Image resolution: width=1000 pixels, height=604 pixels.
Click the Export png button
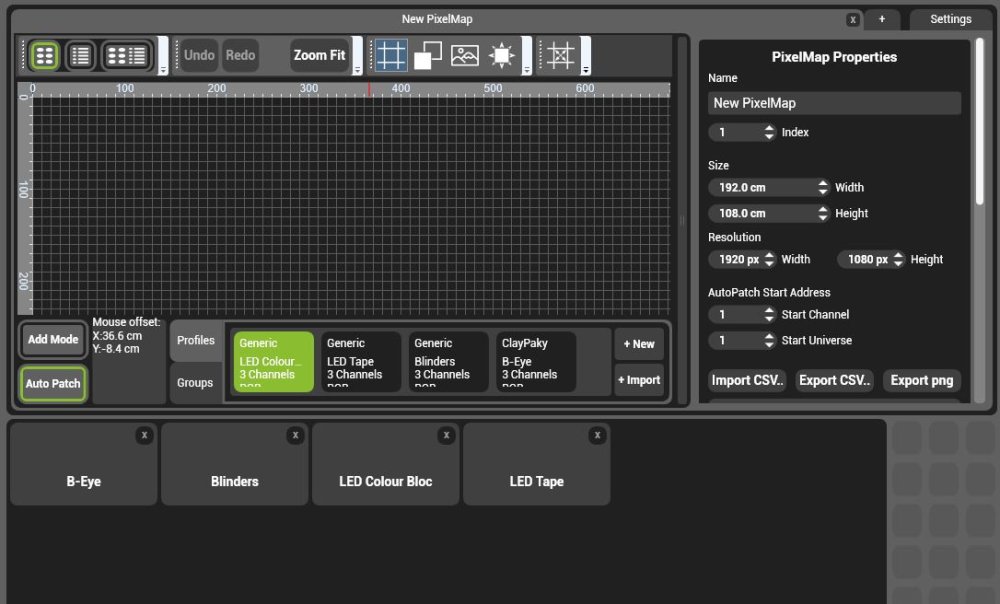(920, 380)
